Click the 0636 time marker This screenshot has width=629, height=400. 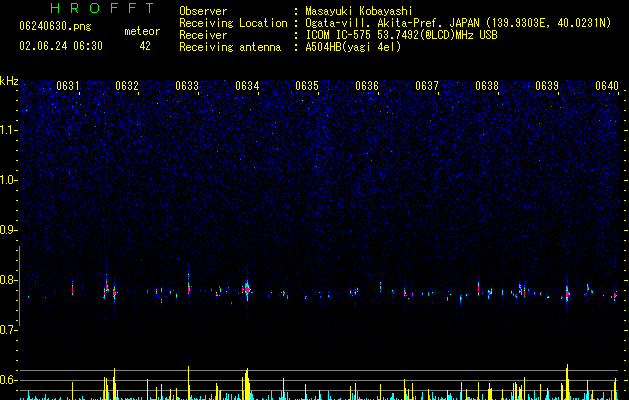click(367, 86)
